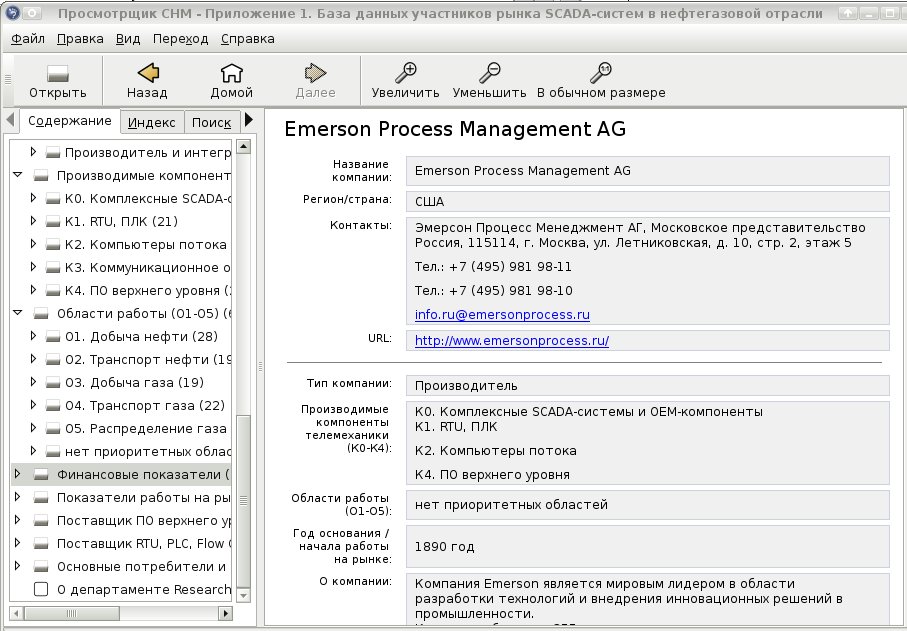Open the Файл menu
The width and height of the screenshot is (907, 631).
[28, 39]
